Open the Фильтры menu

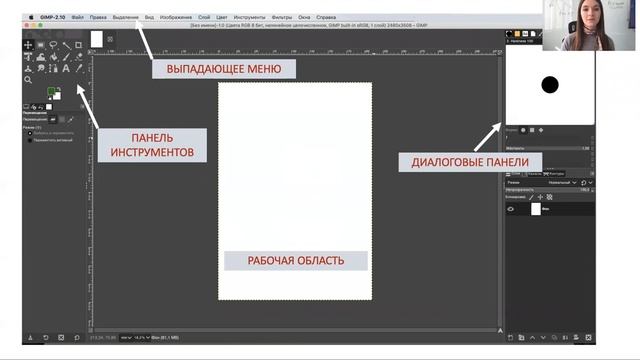tap(282, 17)
